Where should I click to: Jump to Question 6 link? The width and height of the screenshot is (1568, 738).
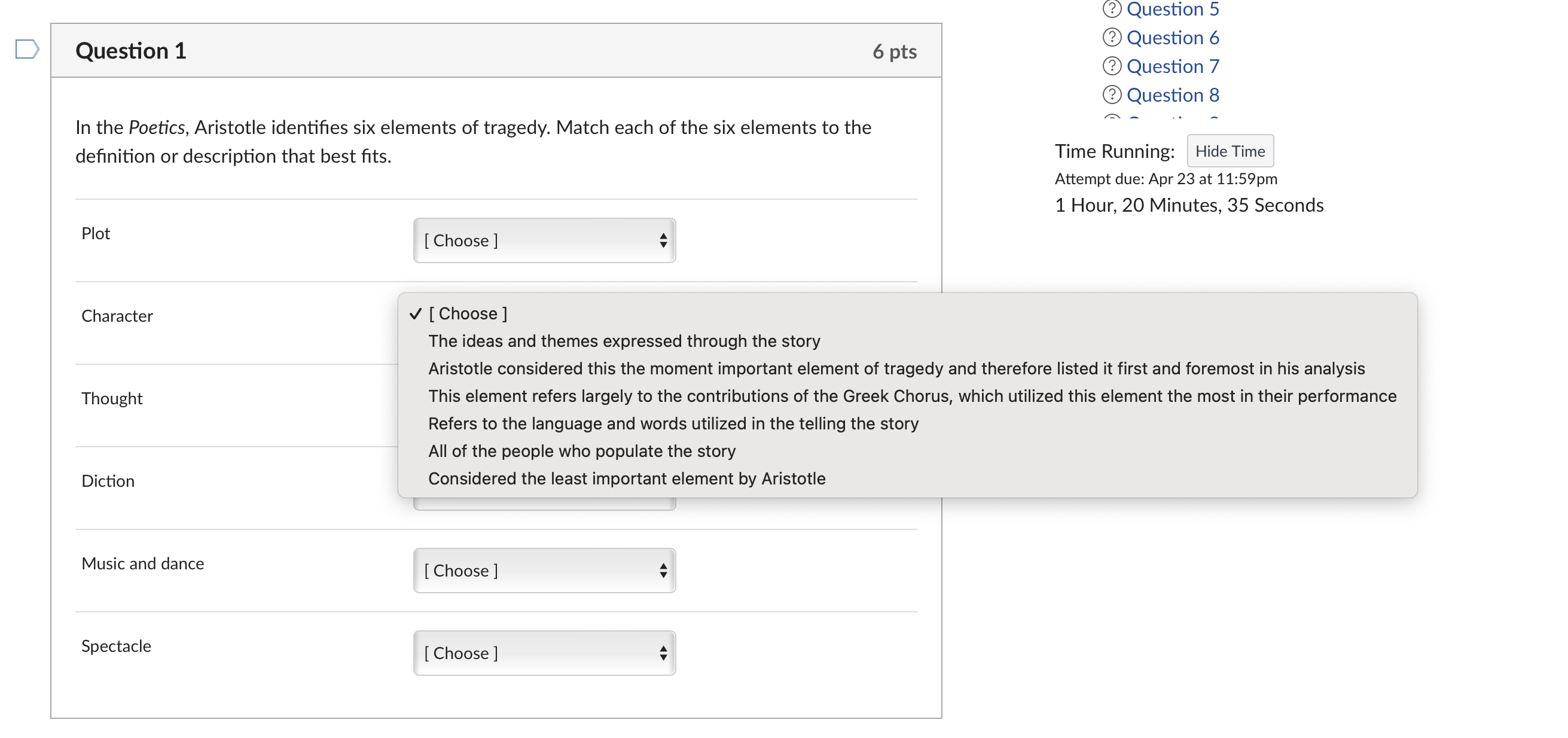pyautogui.click(x=1172, y=38)
